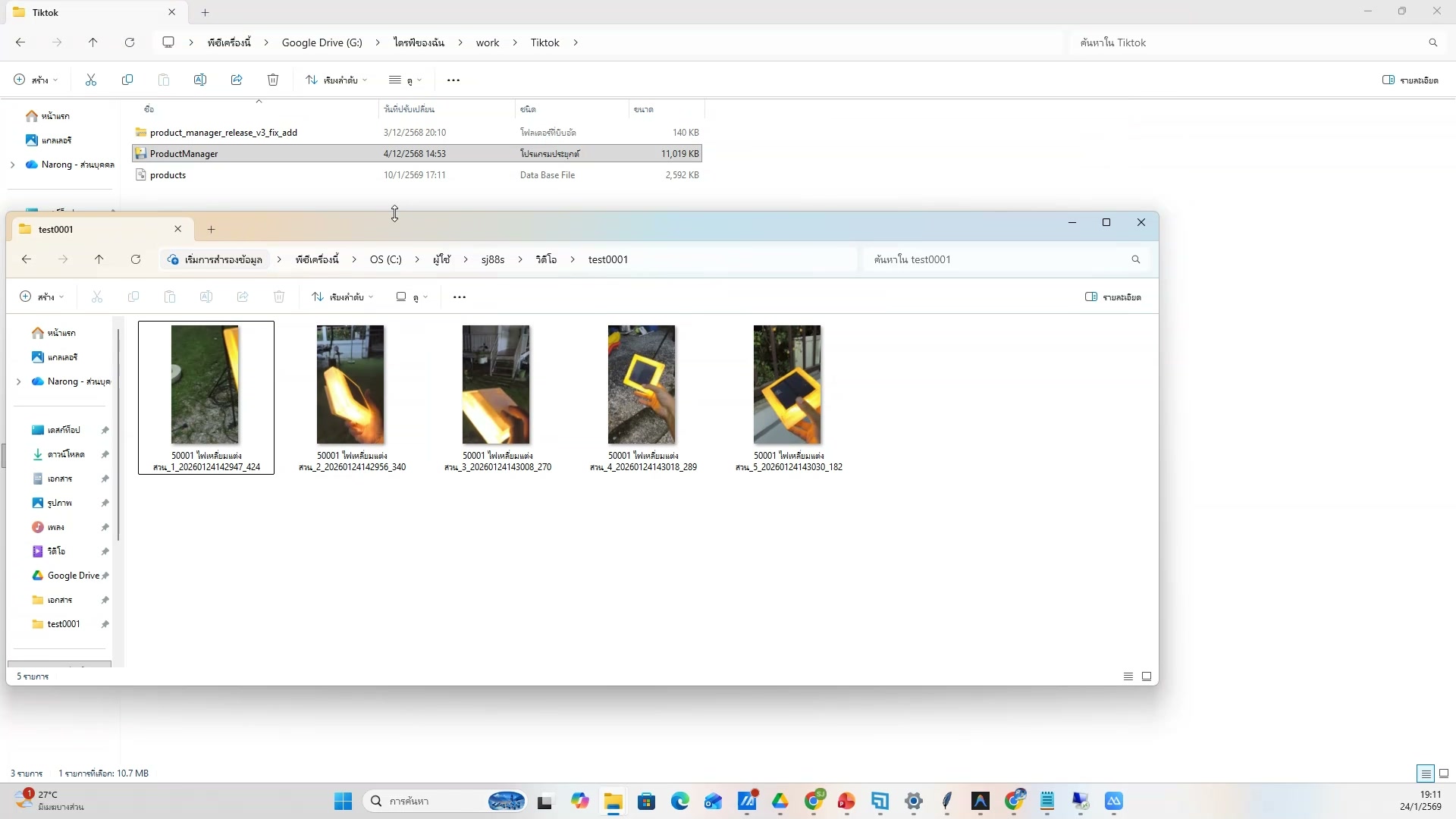Open the sort dropdown in test0001 toolbar

point(343,297)
